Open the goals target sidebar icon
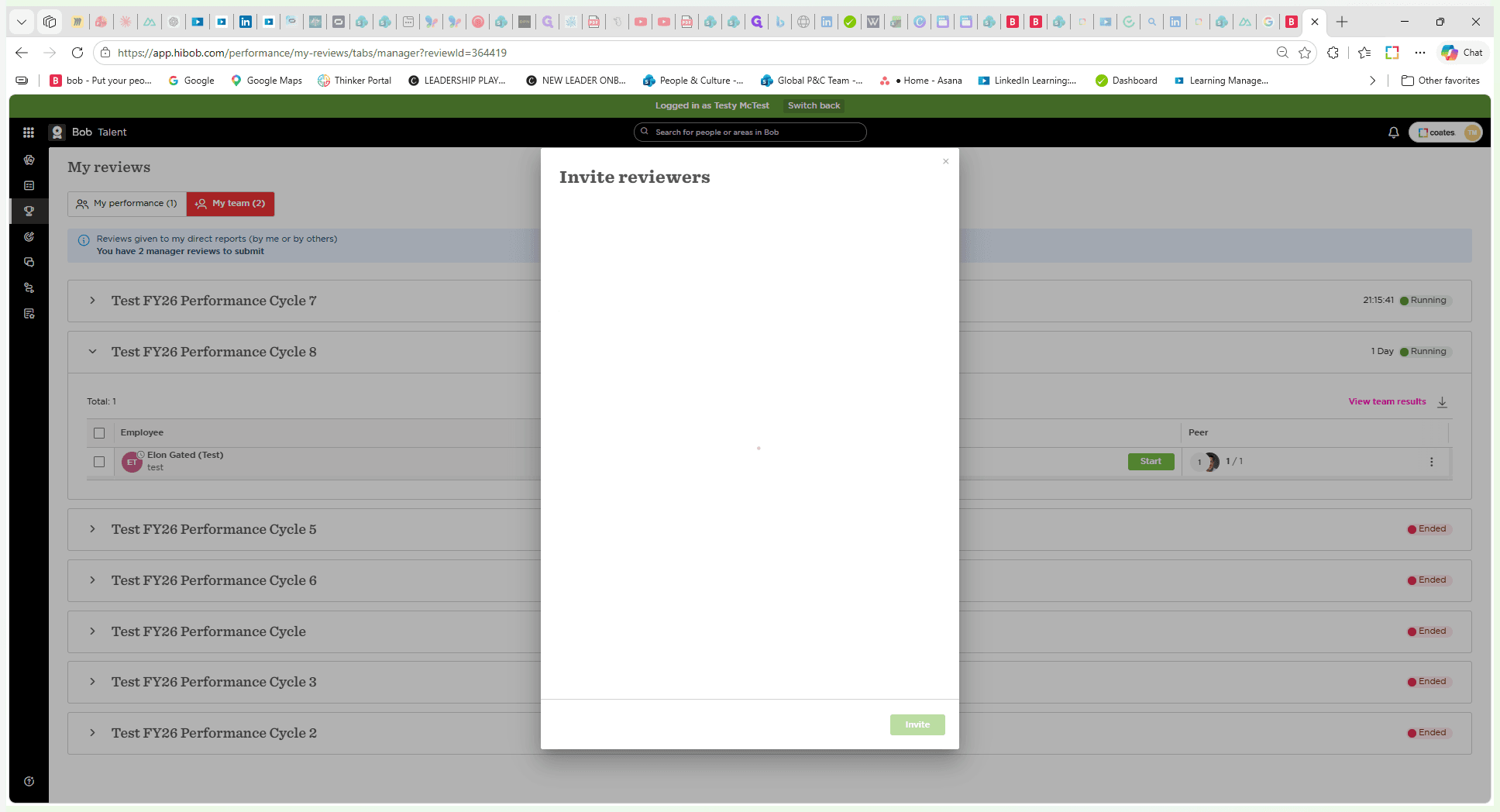This screenshot has width=1500, height=812. tap(29, 236)
